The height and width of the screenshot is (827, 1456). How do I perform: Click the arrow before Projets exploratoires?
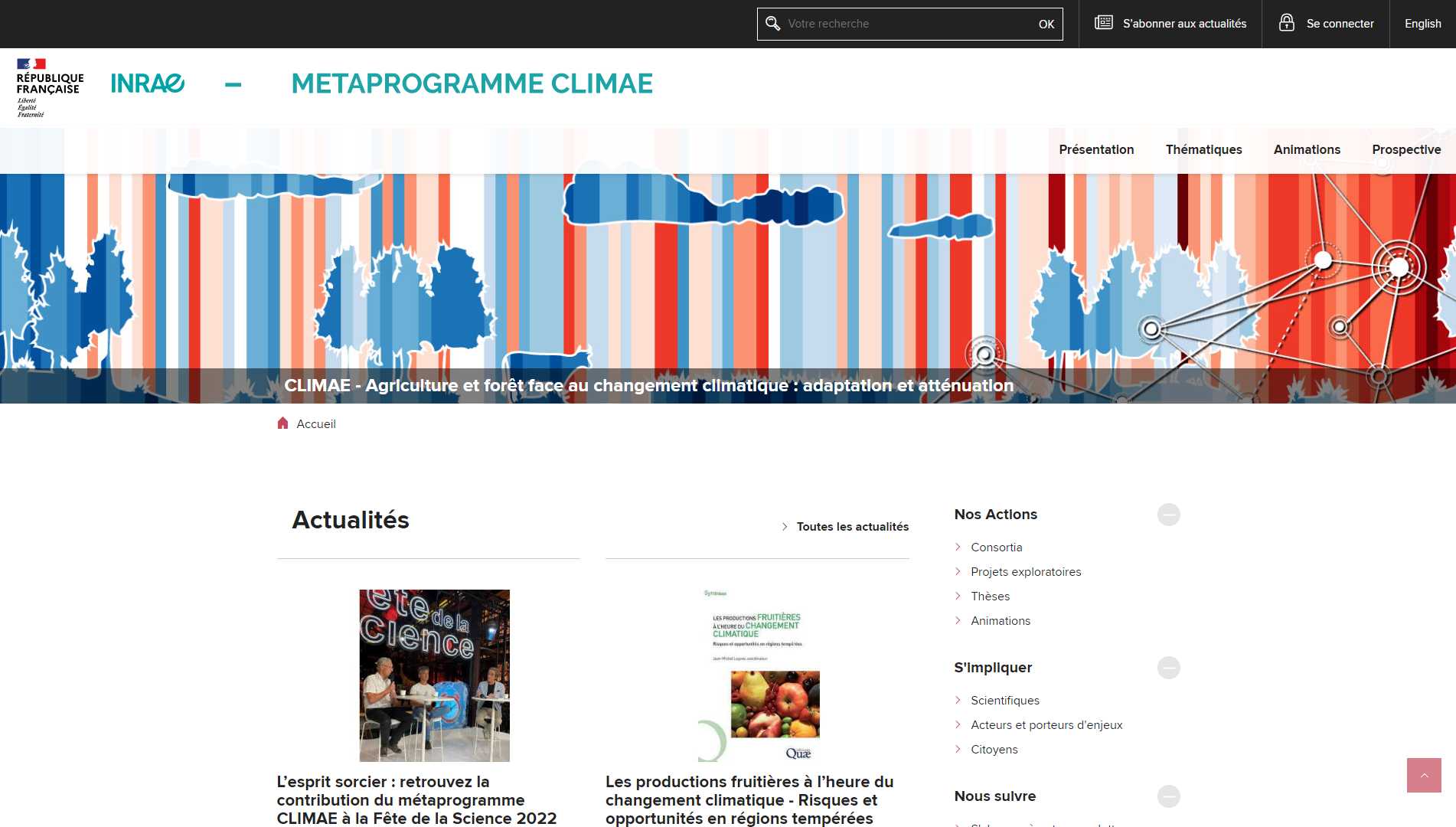(958, 572)
